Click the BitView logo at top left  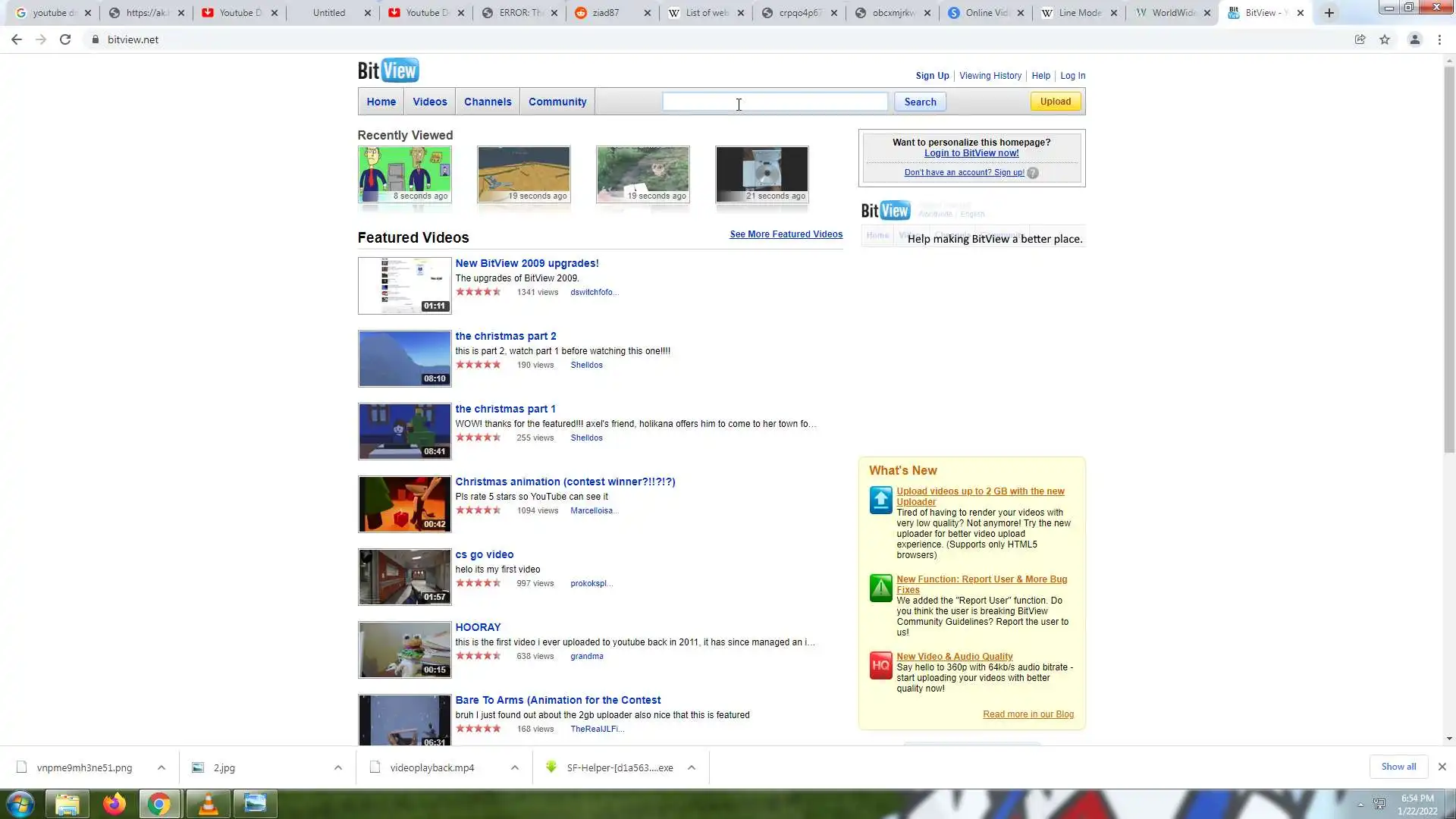click(388, 71)
